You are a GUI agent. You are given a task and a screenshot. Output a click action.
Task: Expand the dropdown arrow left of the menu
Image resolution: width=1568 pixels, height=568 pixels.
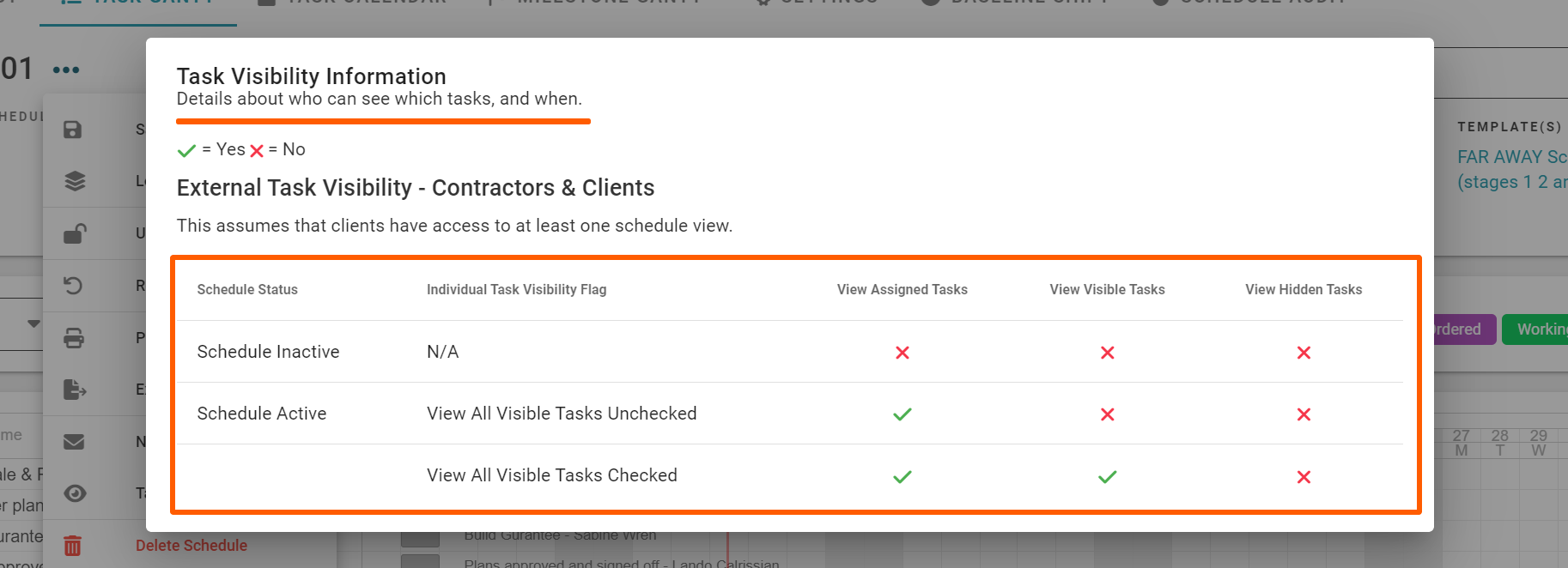pyautogui.click(x=33, y=323)
